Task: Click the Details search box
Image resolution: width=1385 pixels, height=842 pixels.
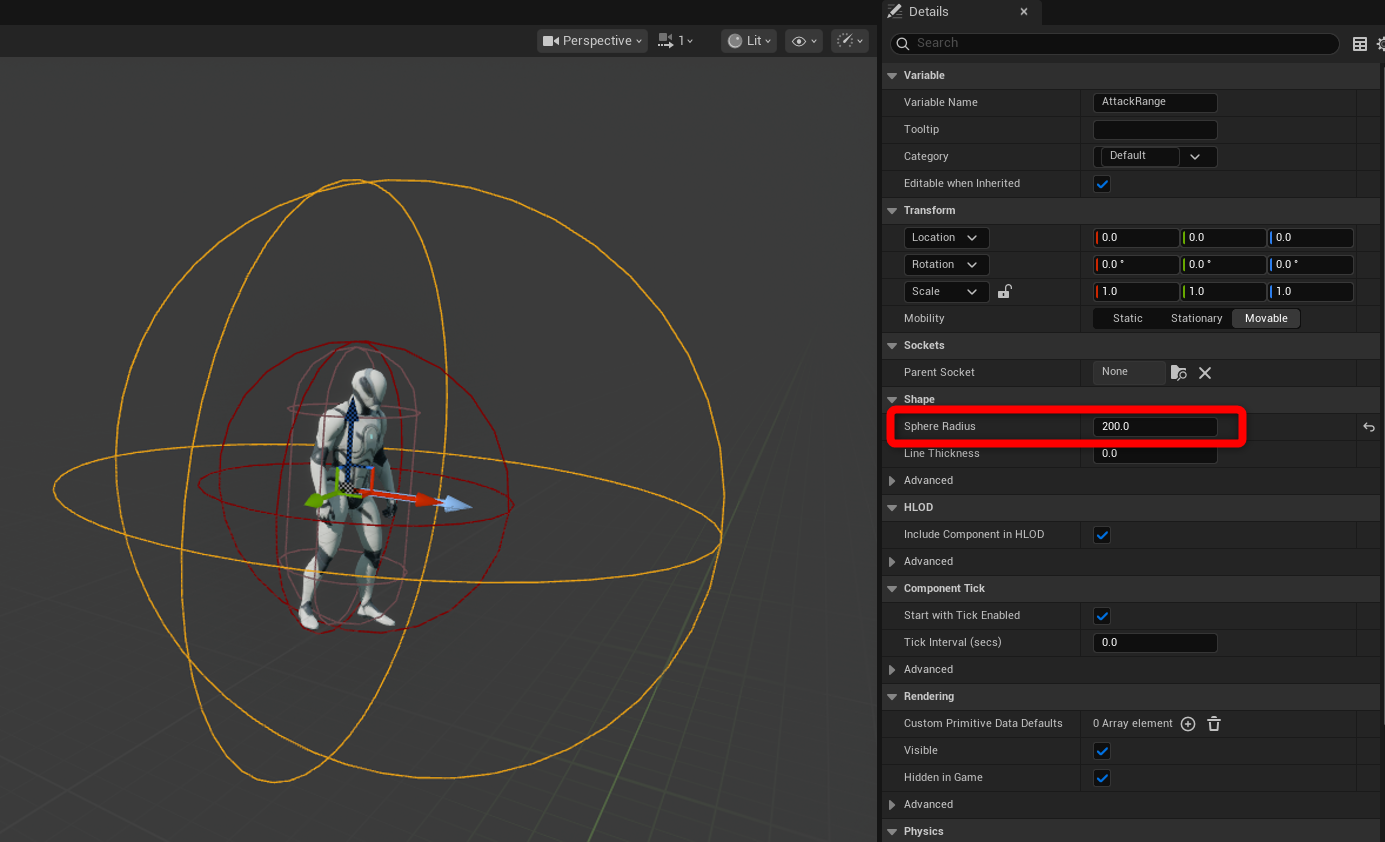Action: click(x=1114, y=43)
